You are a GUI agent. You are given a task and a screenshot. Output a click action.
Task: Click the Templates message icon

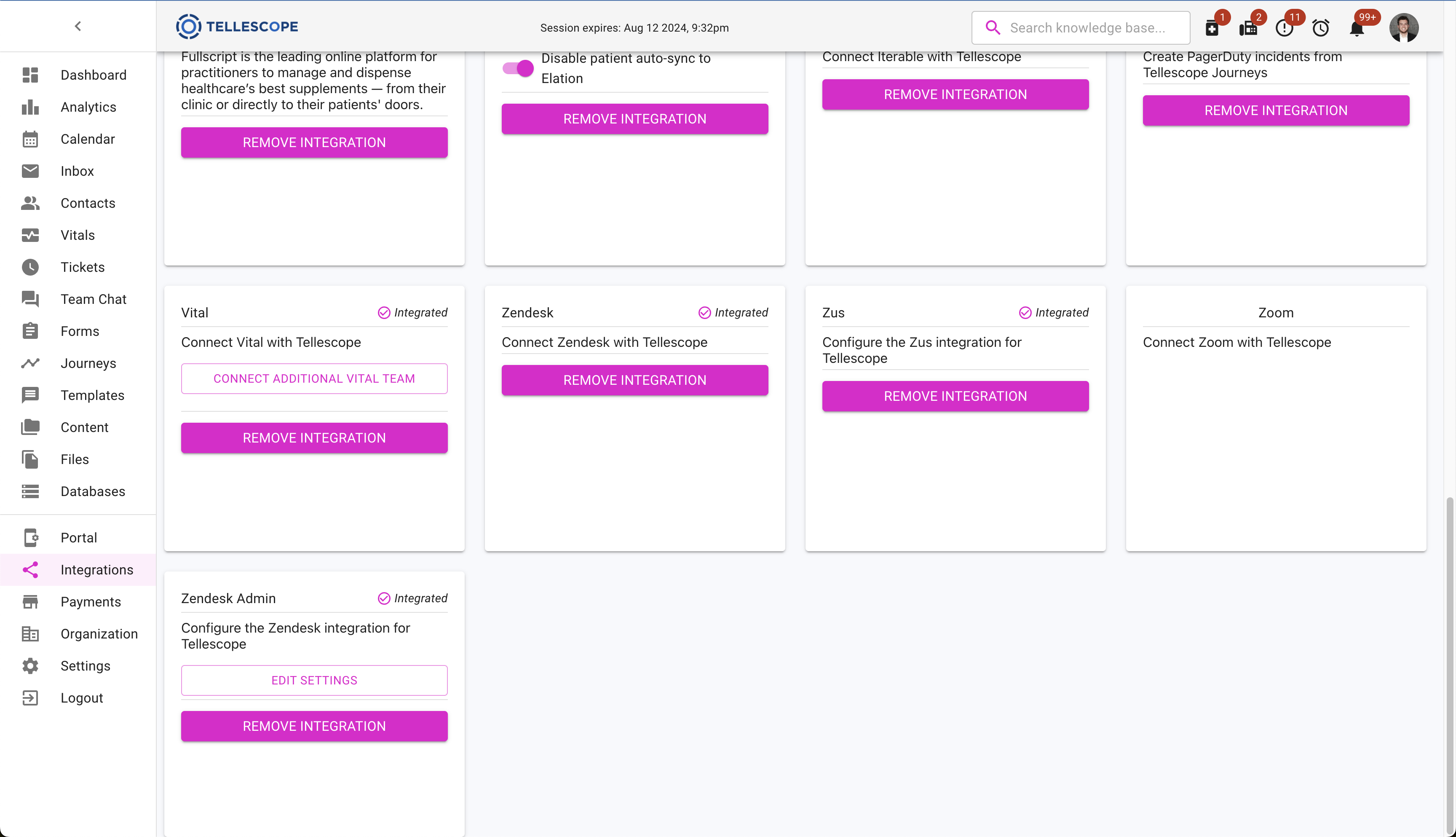pyautogui.click(x=30, y=395)
